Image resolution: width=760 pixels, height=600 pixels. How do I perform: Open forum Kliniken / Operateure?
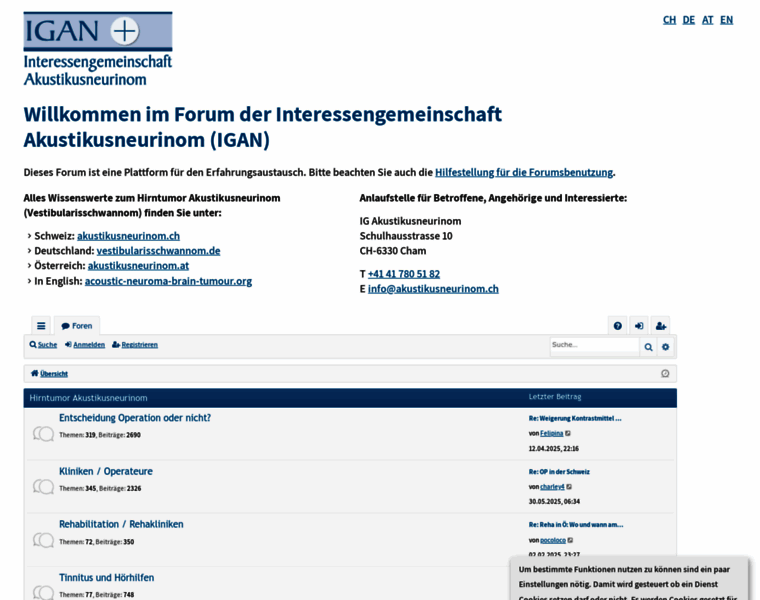tap(106, 471)
